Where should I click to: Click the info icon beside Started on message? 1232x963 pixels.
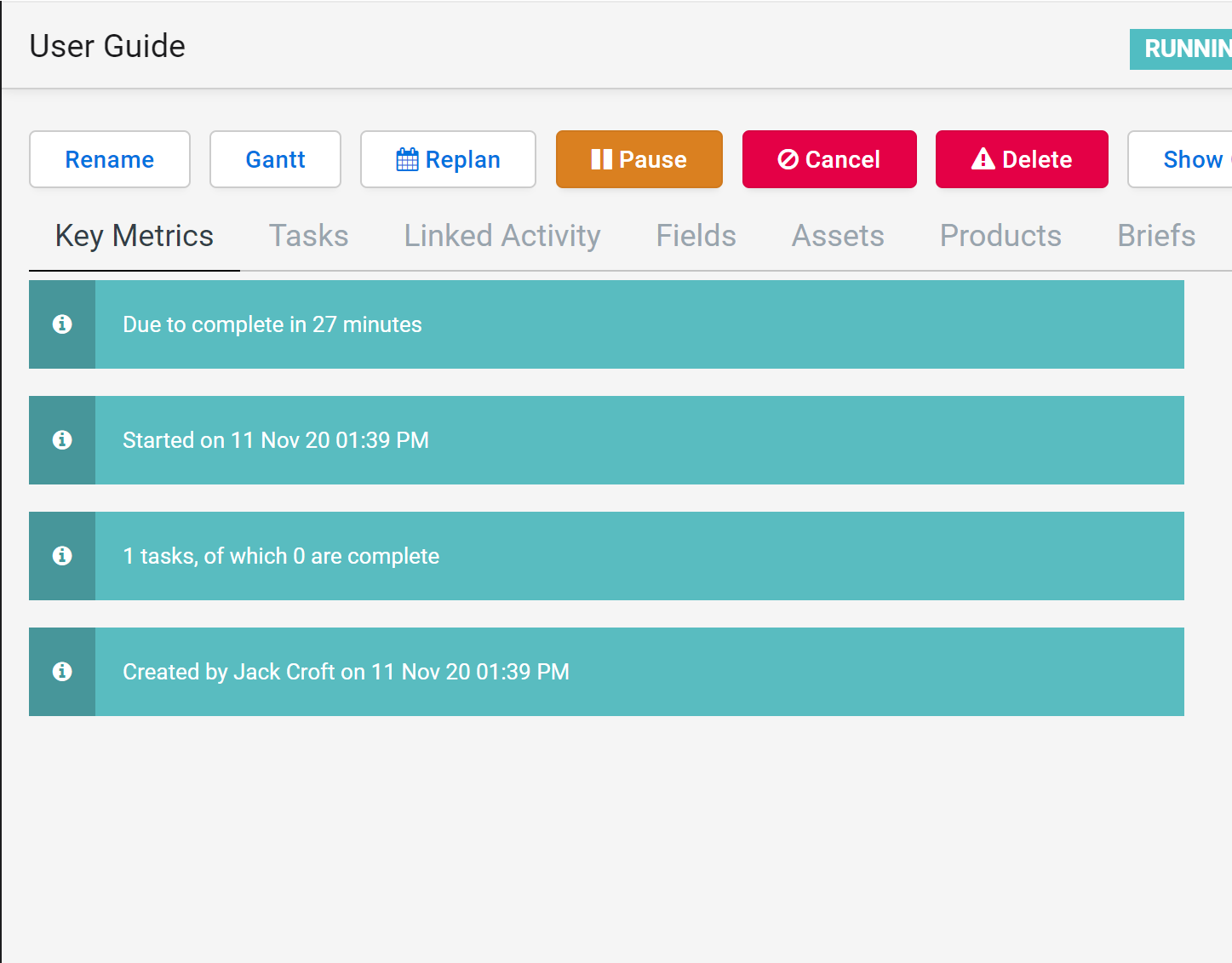tap(62, 440)
